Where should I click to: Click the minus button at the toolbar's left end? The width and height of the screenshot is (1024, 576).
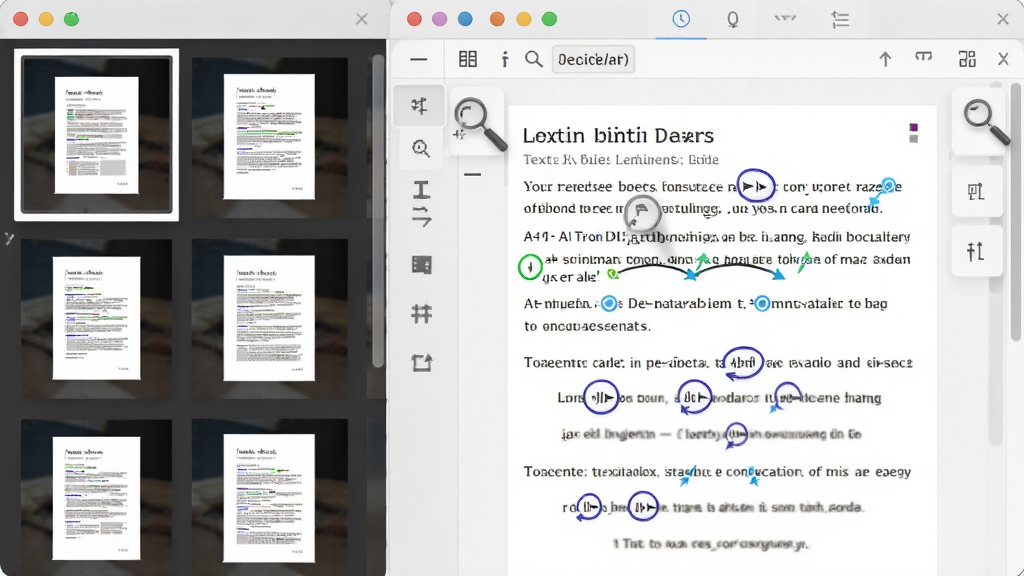click(x=419, y=59)
